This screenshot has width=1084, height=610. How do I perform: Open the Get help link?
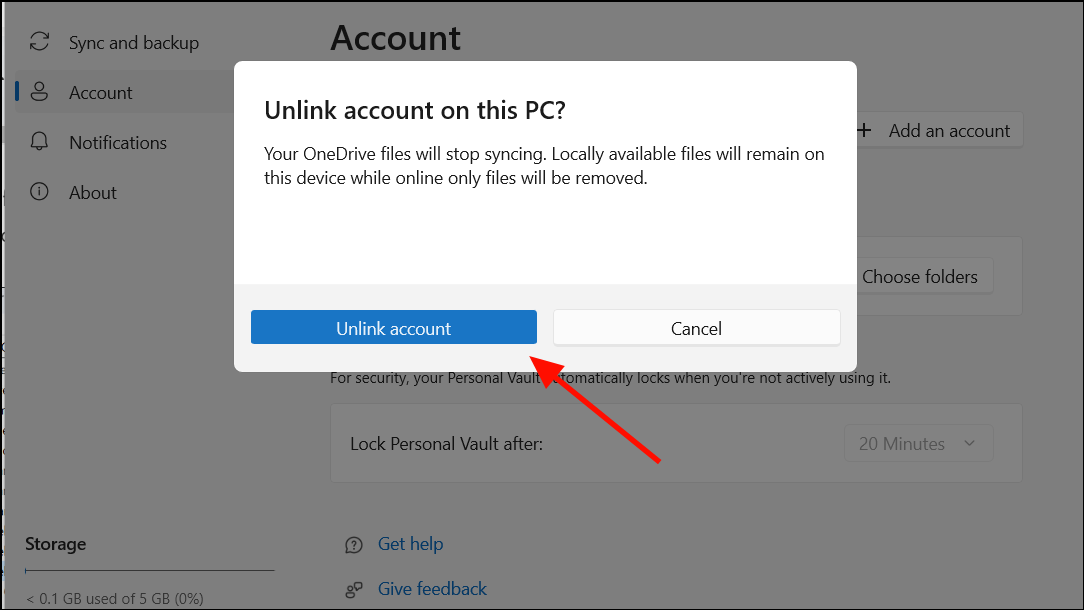tap(410, 544)
